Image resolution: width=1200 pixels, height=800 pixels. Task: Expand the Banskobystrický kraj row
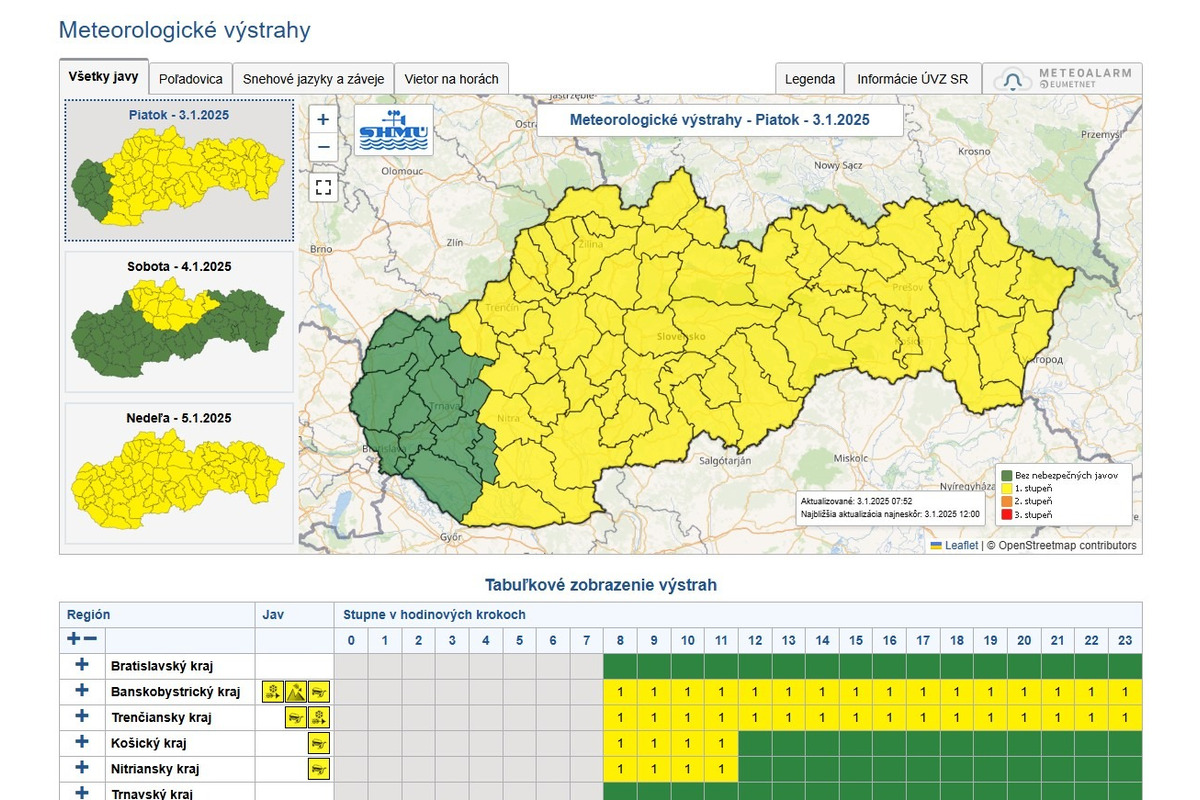tap(82, 691)
